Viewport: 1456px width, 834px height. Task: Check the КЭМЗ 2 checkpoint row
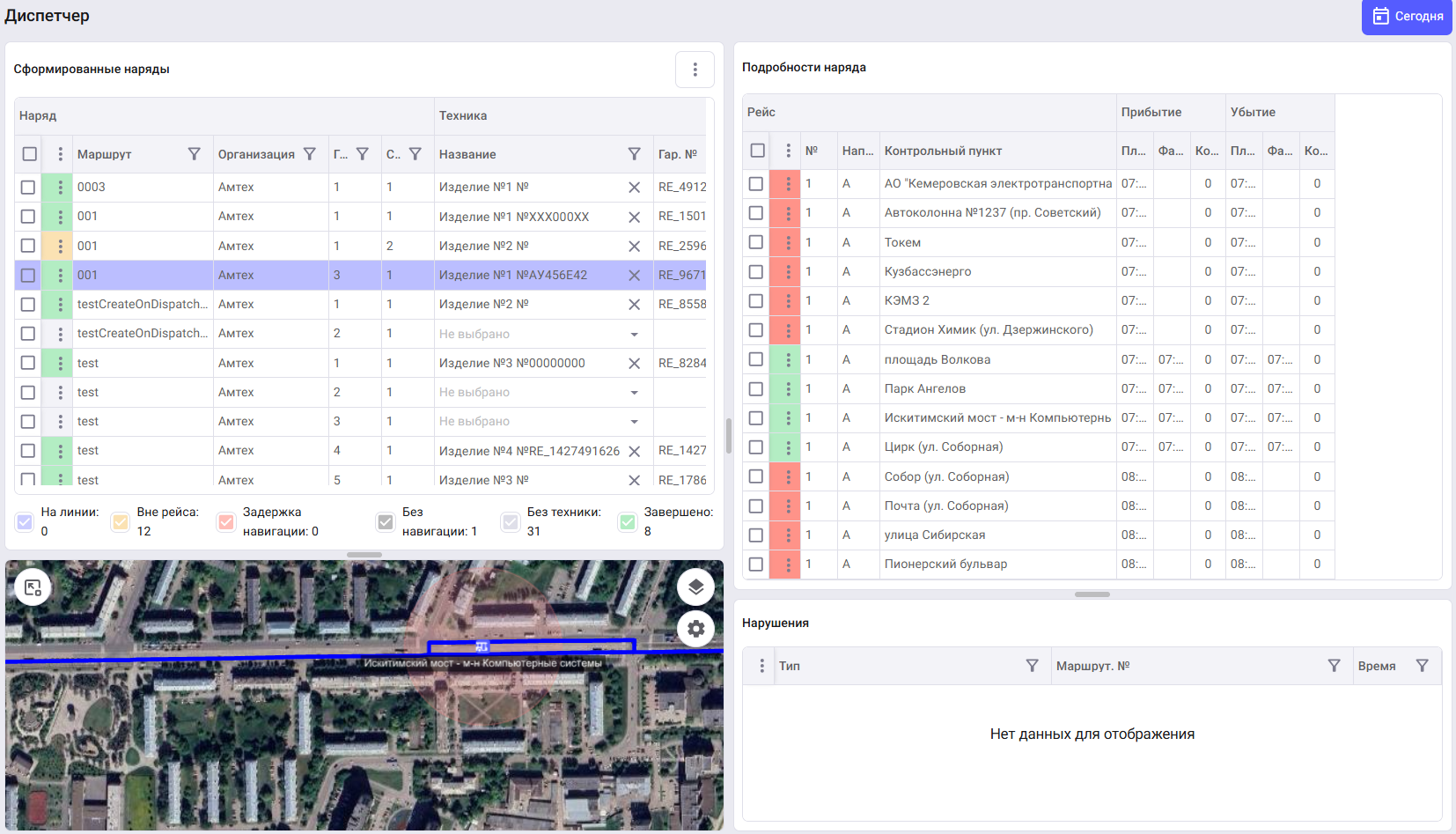coord(756,300)
